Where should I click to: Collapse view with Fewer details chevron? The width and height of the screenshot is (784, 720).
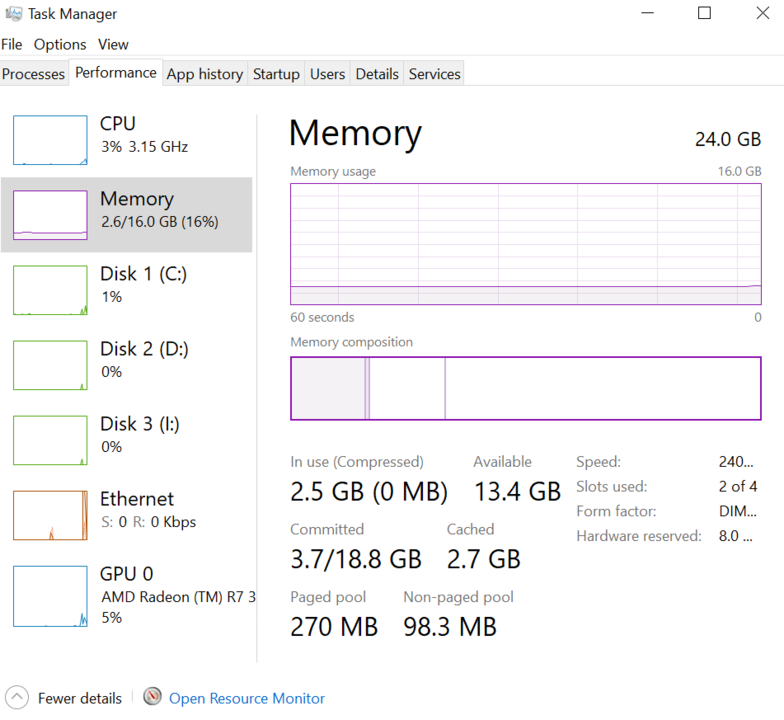coord(17,698)
